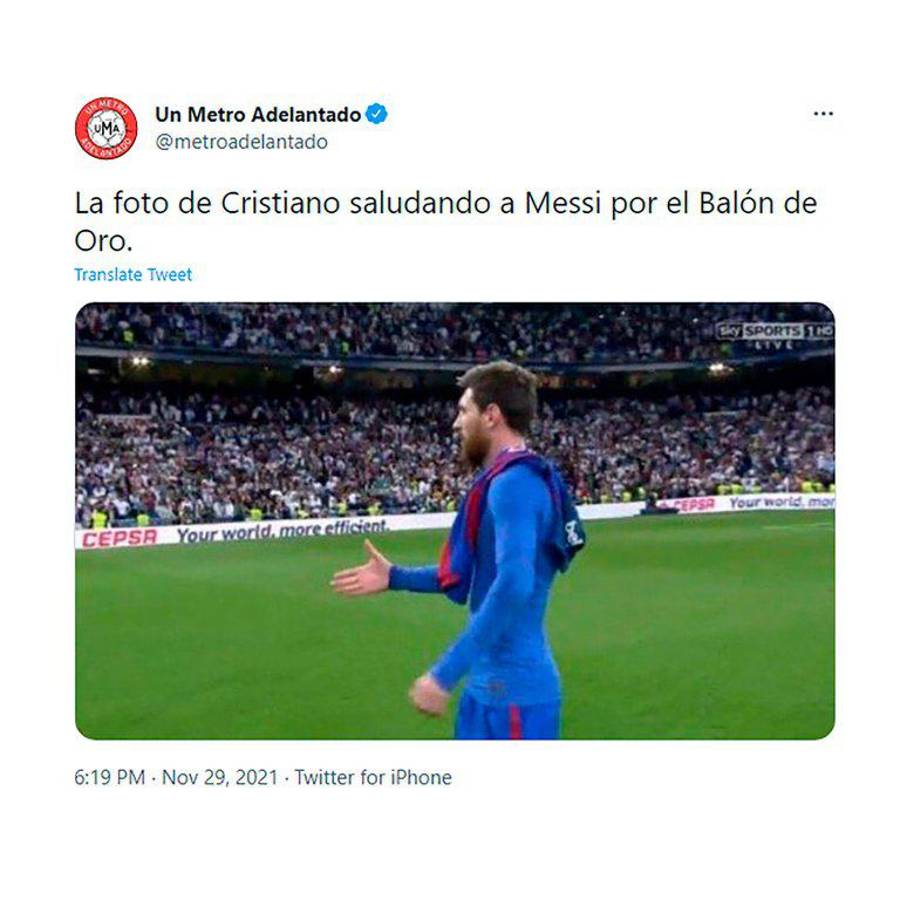Click the word Oro in tweet text

(100, 241)
